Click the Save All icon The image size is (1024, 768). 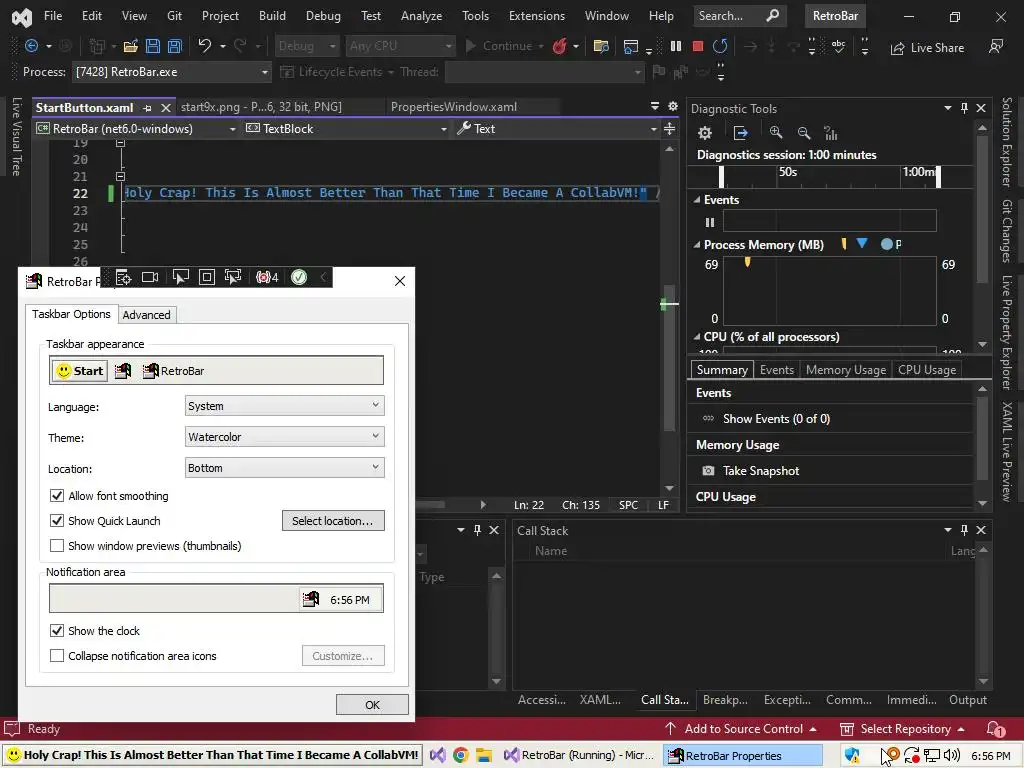175,46
